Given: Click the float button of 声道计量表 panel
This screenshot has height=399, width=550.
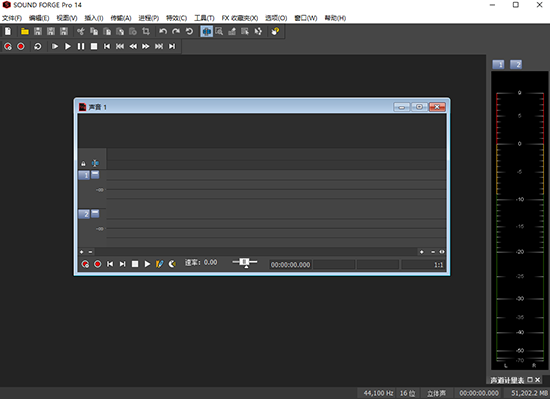Looking at the screenshot, I should pos(530,380).
